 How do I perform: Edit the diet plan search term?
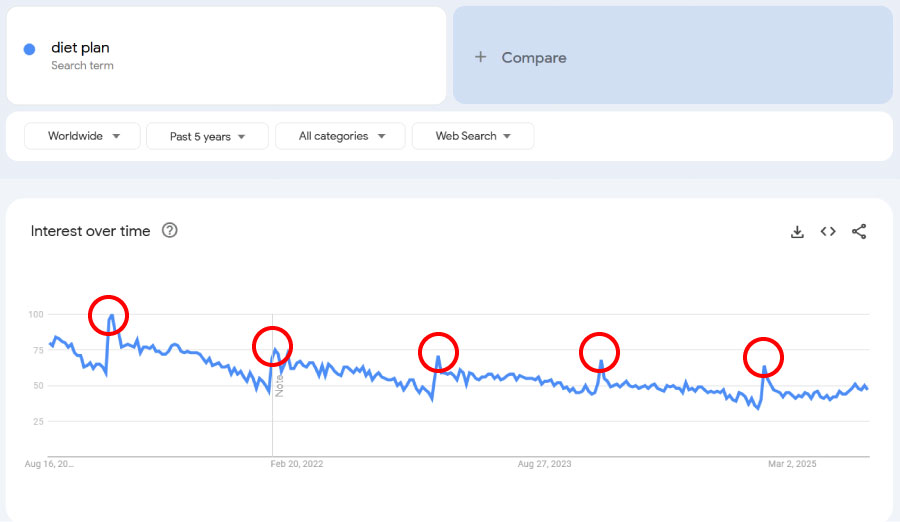pyautogui.click(x=80, y=48)
